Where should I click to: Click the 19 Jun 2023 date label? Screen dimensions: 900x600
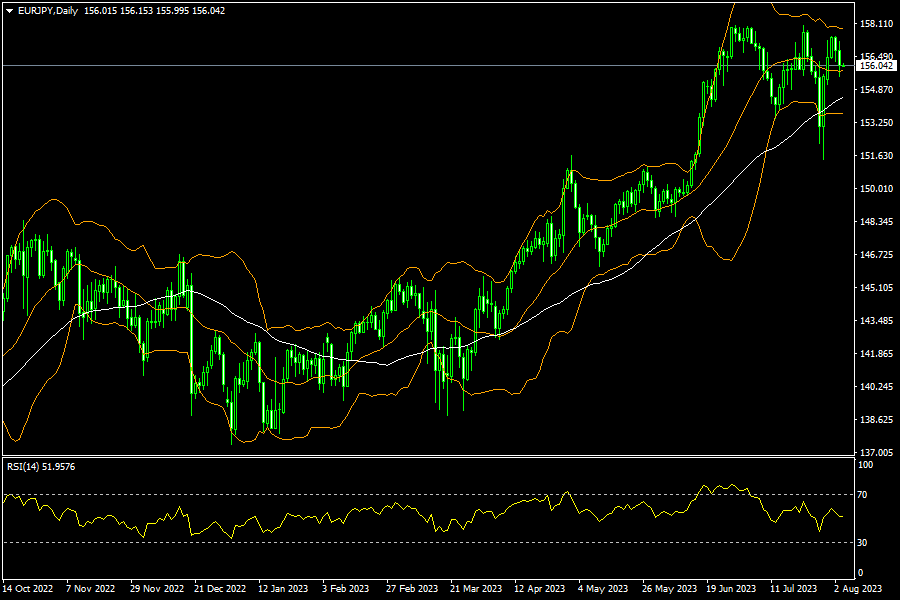click(x=731, y=589)
